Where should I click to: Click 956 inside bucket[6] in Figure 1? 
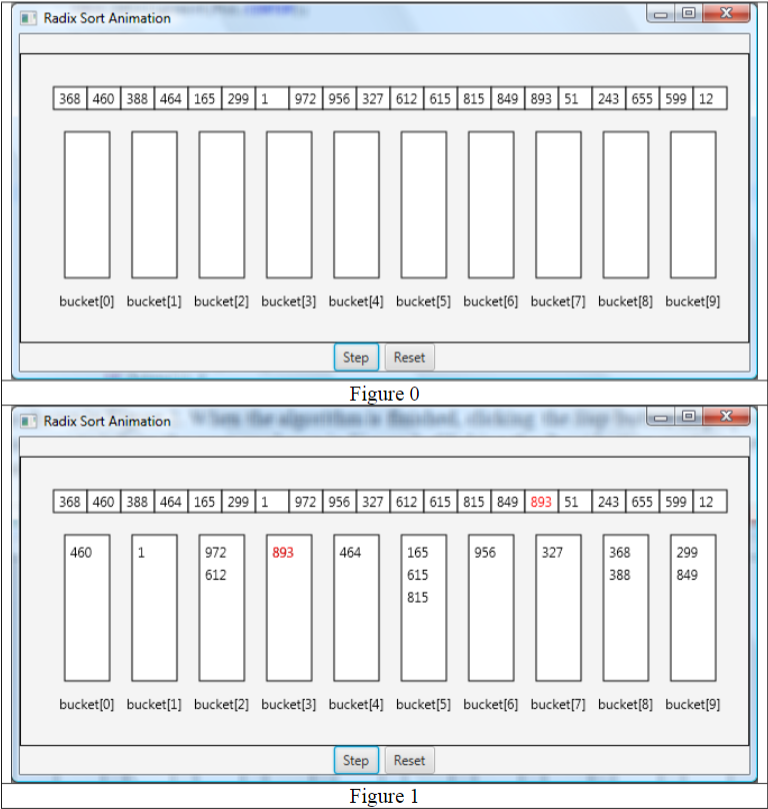(x=485, y=553)
